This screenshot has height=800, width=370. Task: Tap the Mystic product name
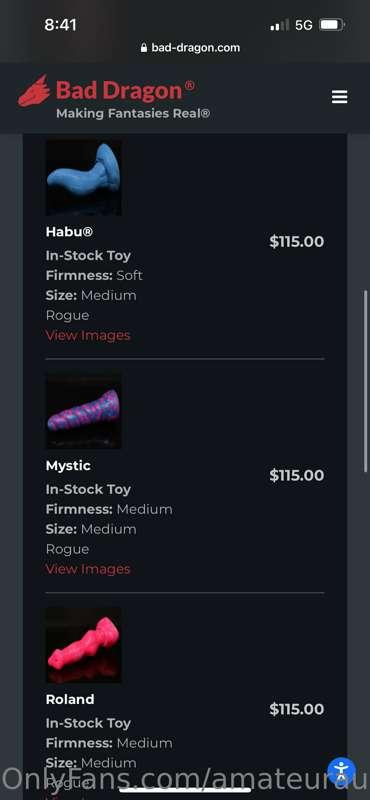coord(68,465)
